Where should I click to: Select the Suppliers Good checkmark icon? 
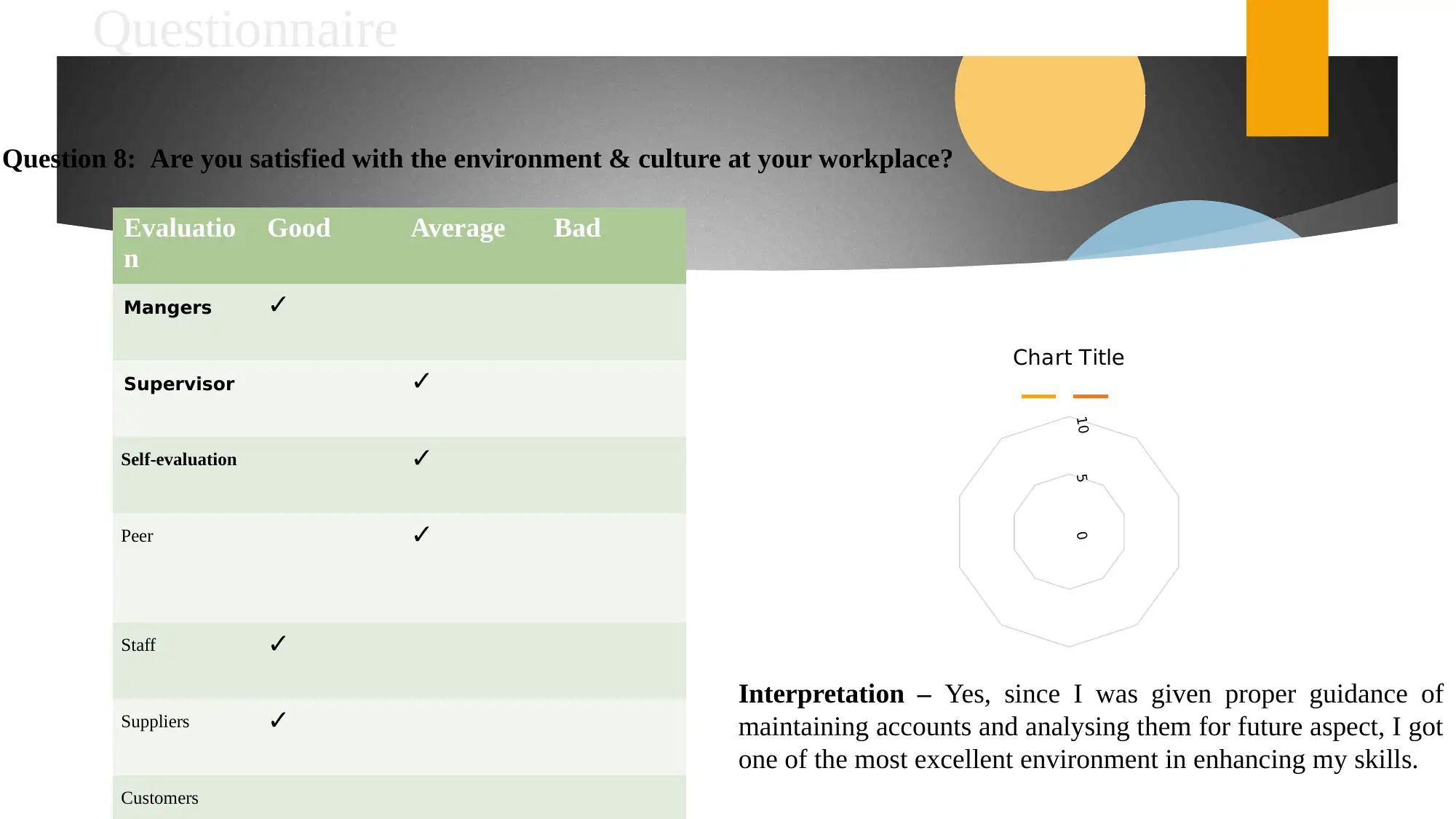click(278, 720)
